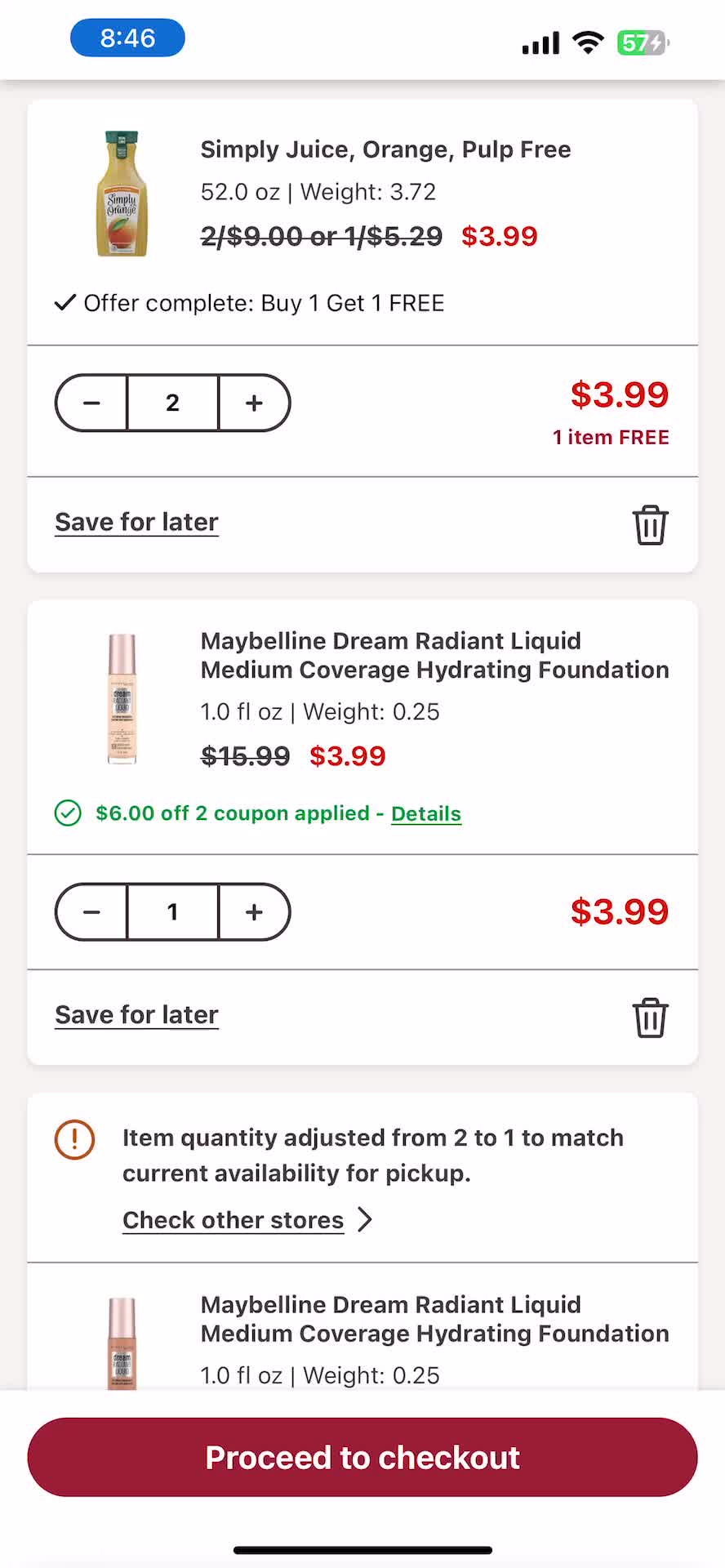Tap trash icon for first Maybelline foundation

[650, 1018]
